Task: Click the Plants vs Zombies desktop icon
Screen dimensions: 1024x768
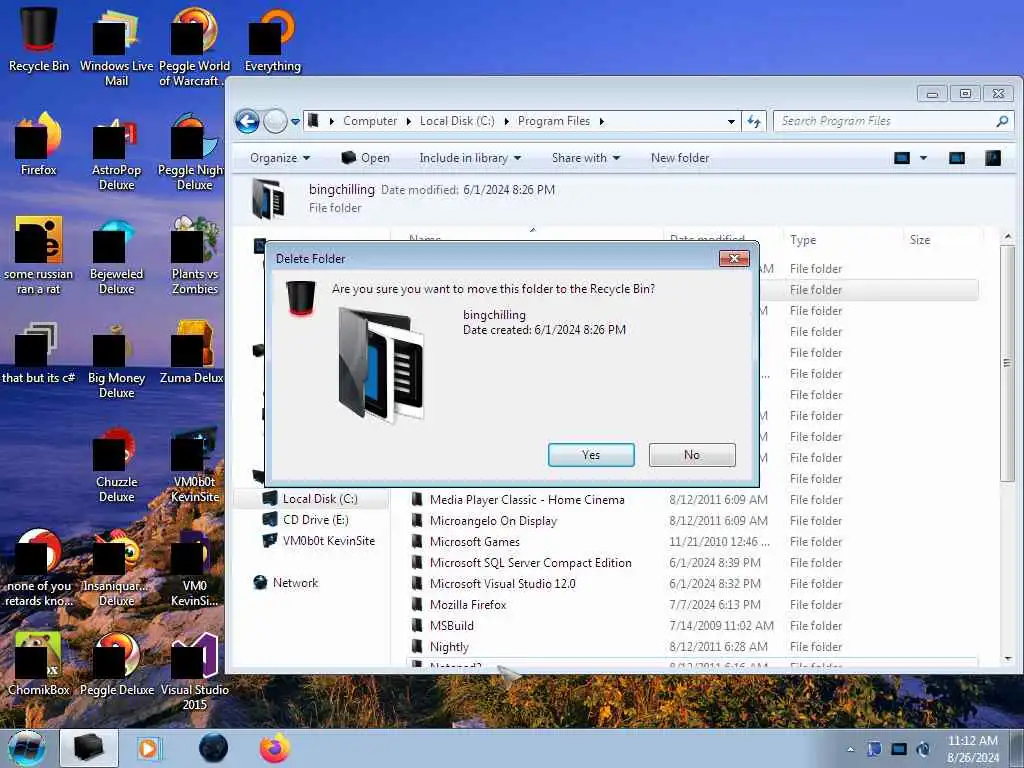Action: pos(195,256)
